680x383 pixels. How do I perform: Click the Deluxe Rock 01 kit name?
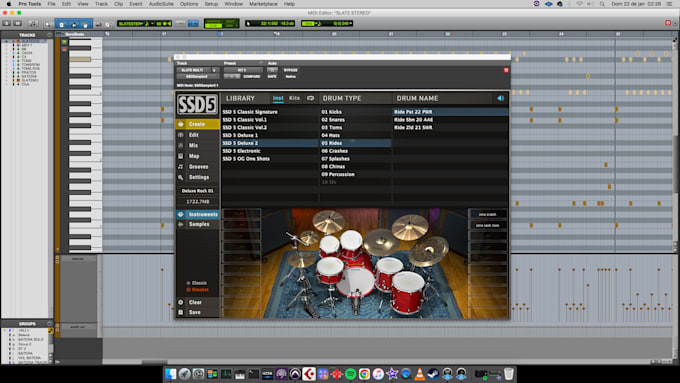coord(197,191)
